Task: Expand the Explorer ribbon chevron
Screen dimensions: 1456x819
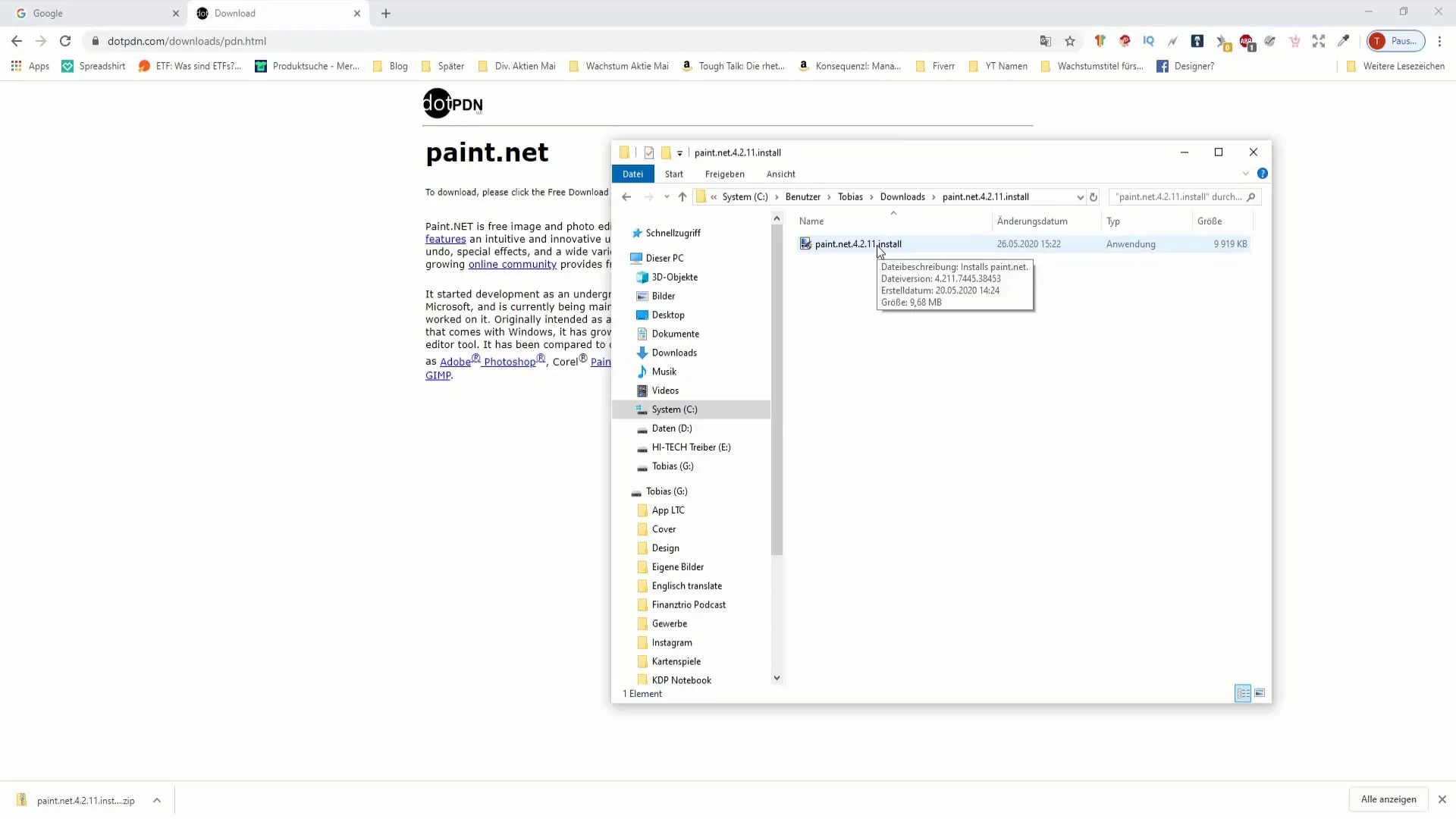Action: (1245, 174)
